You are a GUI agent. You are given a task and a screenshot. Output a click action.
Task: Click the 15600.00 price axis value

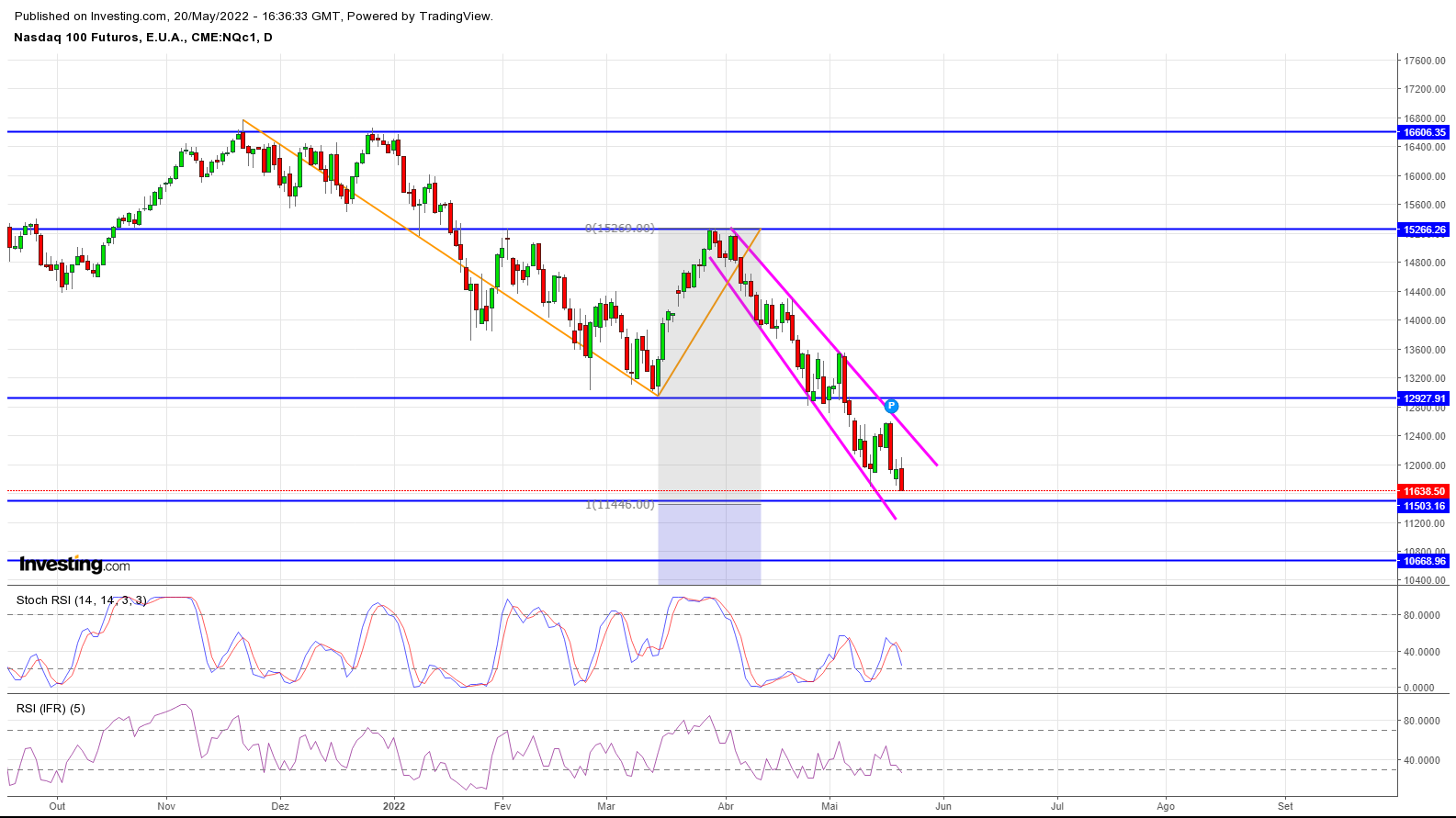tap(1425, 205)
